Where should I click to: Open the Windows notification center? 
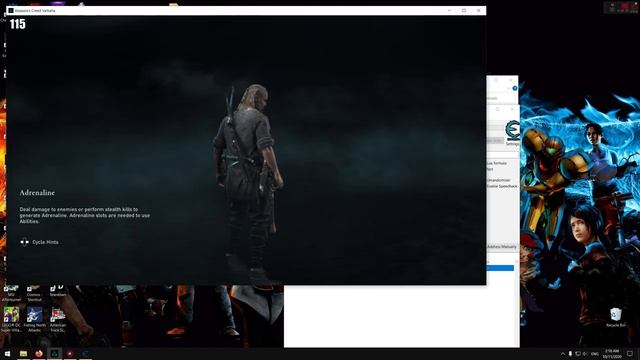click(630, 354)
